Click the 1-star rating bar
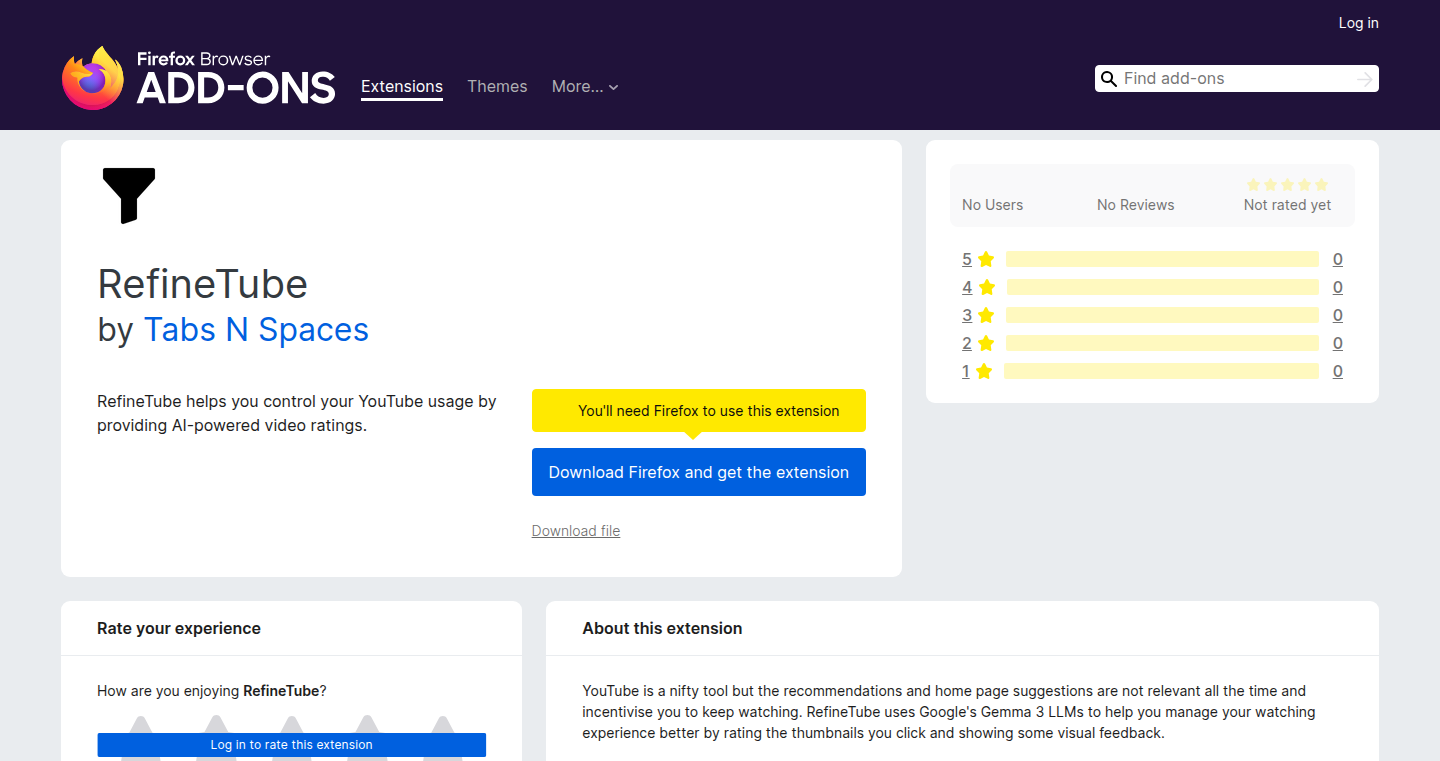Screen dimensions: 1440x761 click(1161, 371)
